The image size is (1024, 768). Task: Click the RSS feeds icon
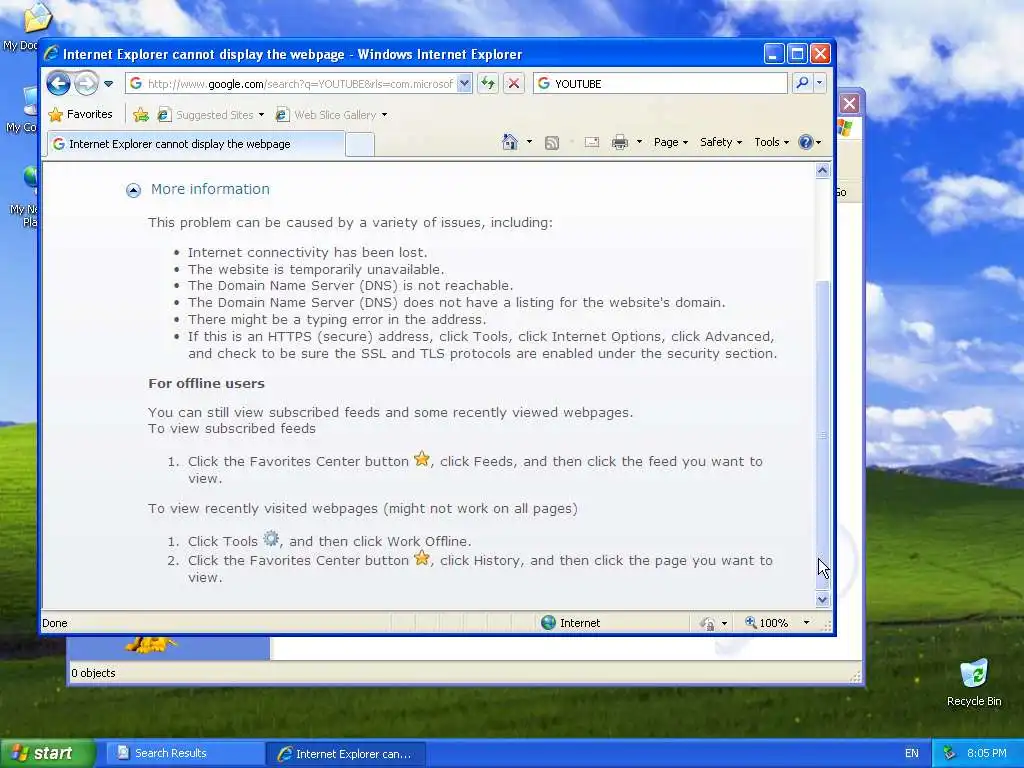[x=552, y=142]
